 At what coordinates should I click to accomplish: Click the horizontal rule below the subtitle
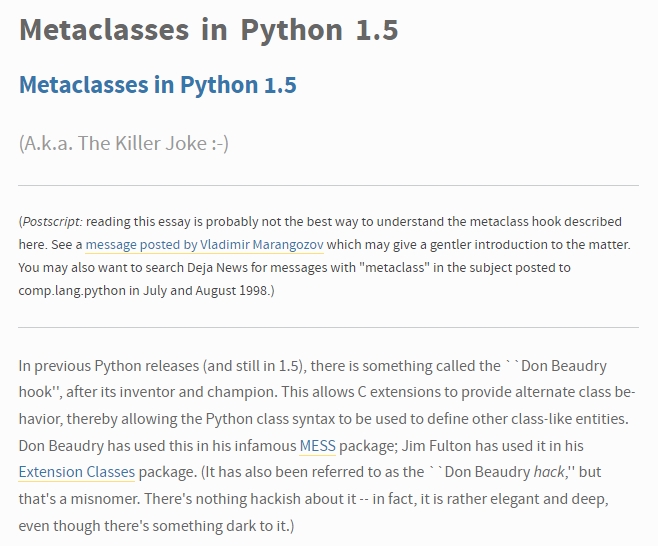328,186
